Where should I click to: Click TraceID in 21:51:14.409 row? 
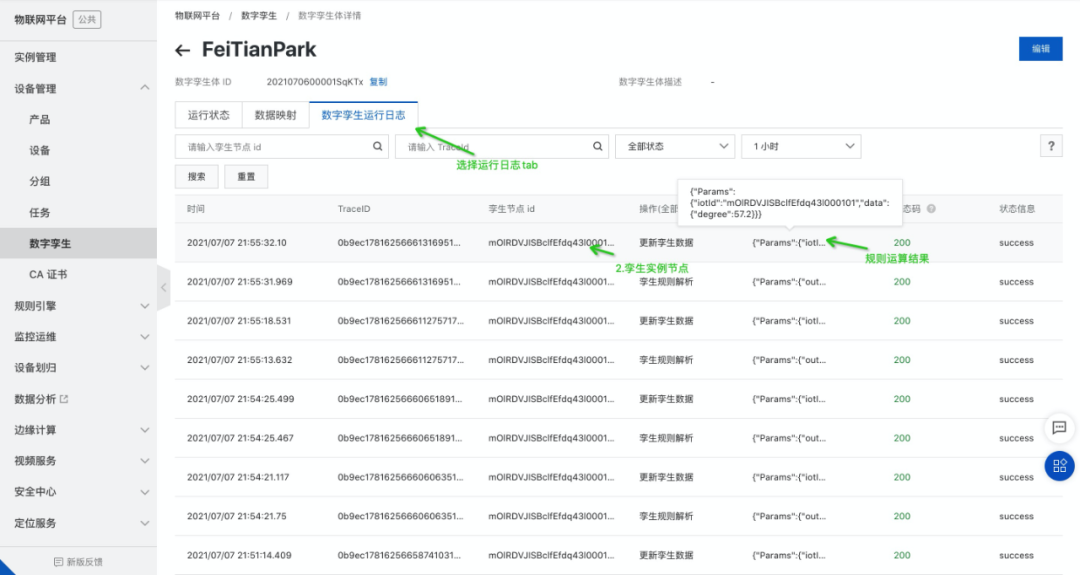(x=399, y=555)
